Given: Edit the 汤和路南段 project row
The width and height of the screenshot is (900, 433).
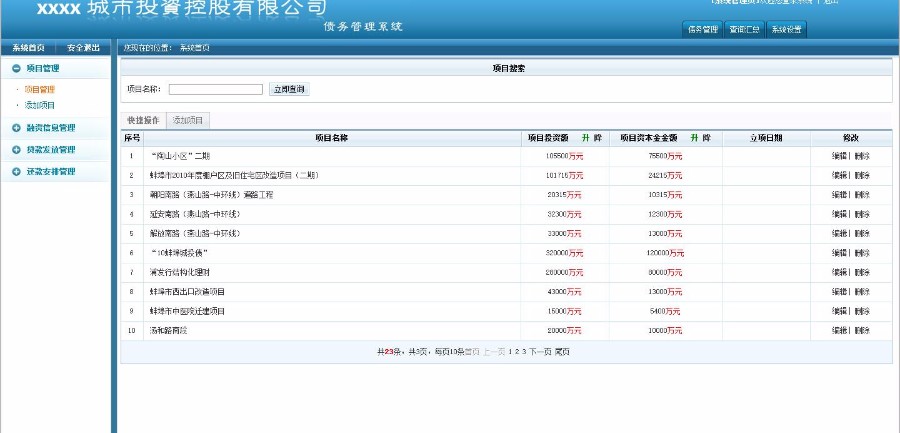Looking at the screenshot, I should tap(839, 331).
